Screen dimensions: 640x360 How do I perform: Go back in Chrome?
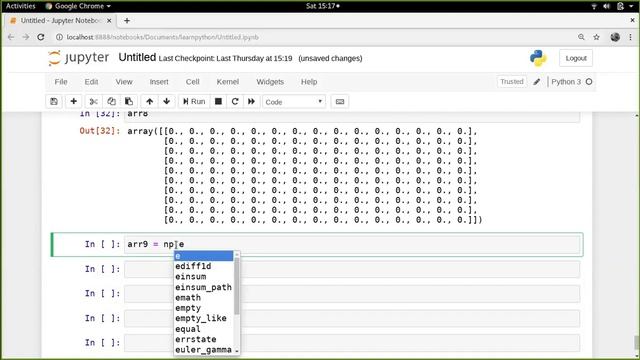click(11, 37)
